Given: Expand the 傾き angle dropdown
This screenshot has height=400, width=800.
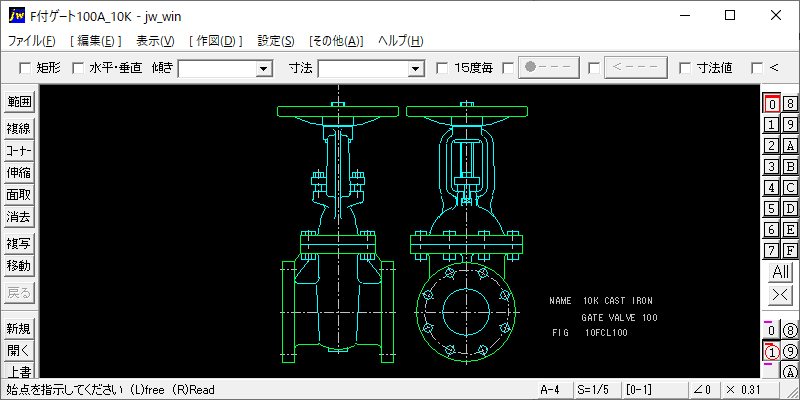Looking at the screenshot, I should point(264,68).
